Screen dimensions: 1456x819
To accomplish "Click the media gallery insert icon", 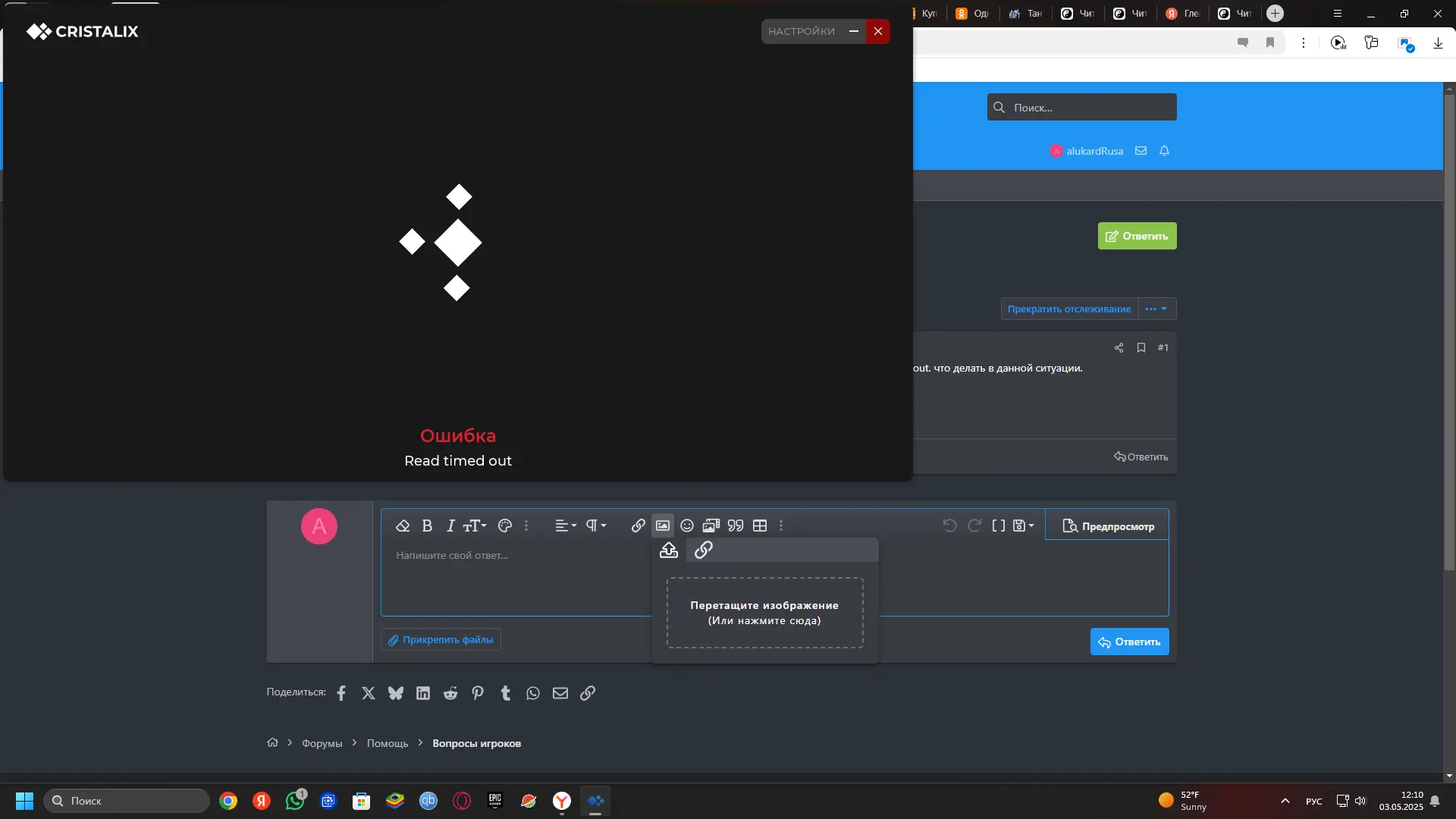I will pos(711,526).
